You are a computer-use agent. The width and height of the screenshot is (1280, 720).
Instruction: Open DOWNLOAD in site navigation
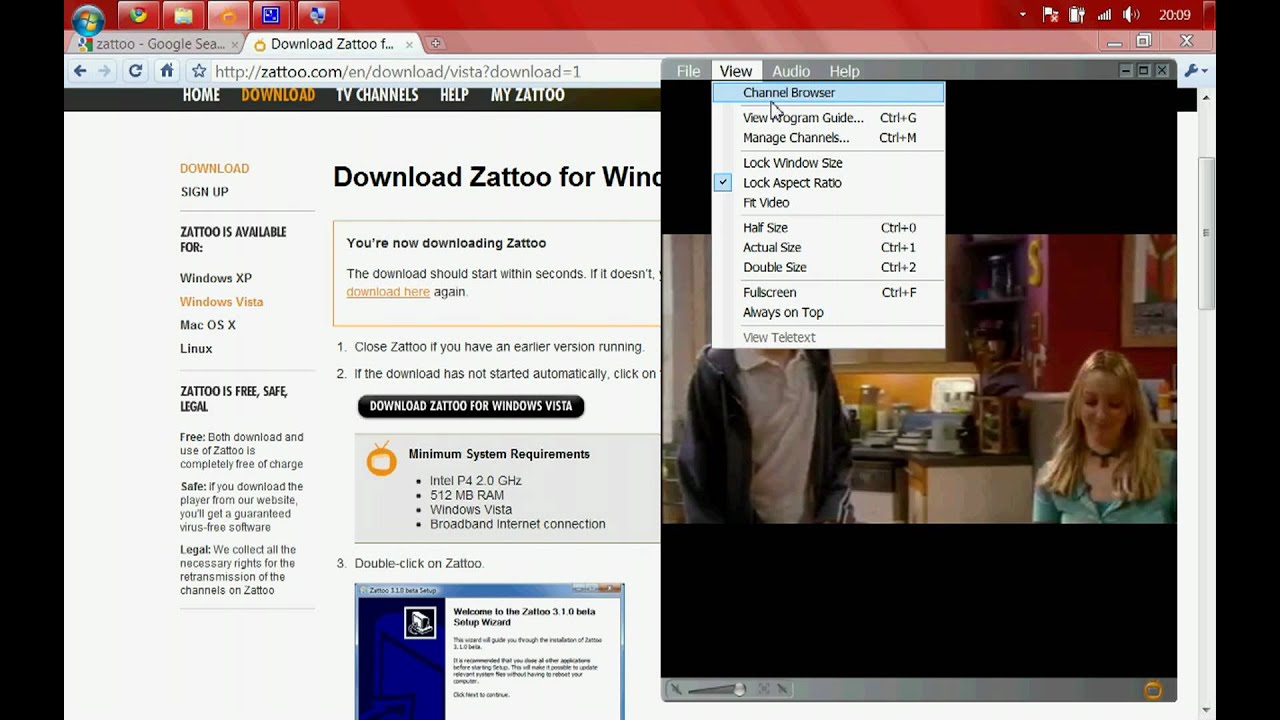278,95
